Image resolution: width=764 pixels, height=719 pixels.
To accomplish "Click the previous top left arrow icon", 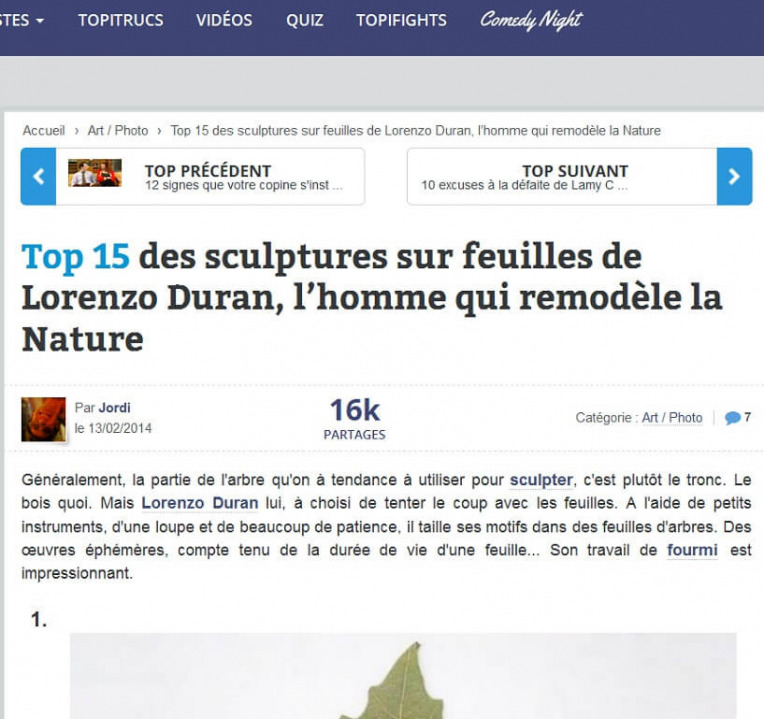I will (x=38, y=176).
